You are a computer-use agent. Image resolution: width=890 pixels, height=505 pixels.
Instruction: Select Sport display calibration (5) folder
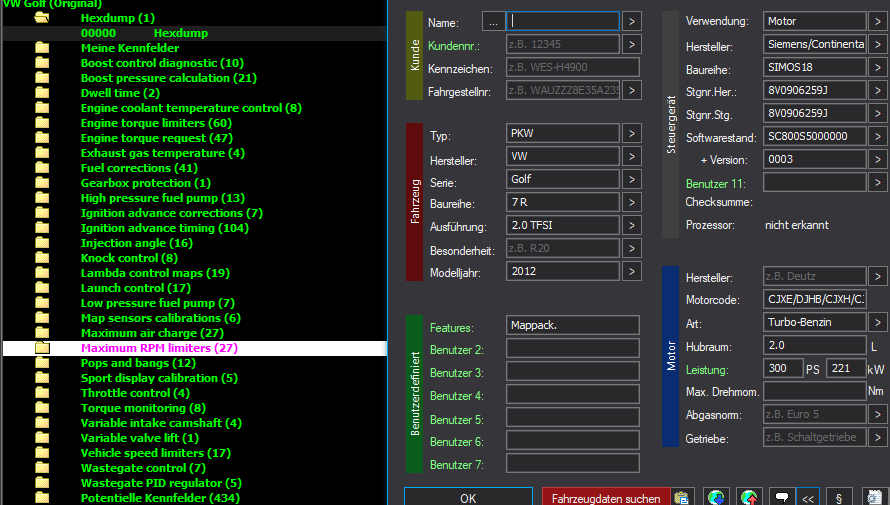coord(159,378)
